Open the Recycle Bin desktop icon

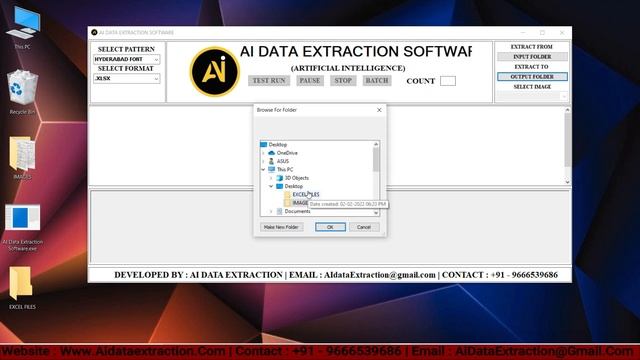pyautogui.click(x=22, y=91)
